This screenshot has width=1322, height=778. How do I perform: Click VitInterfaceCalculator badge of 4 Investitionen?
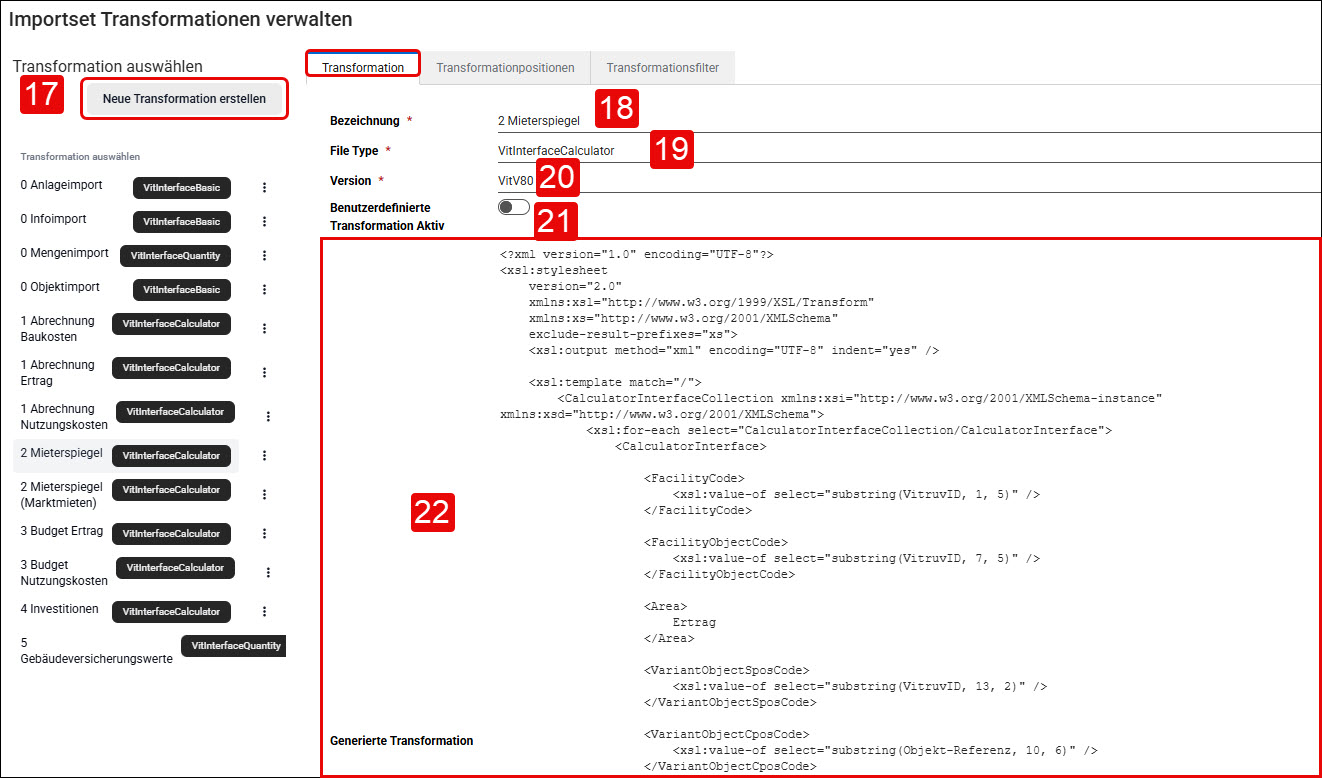(171, 611)
